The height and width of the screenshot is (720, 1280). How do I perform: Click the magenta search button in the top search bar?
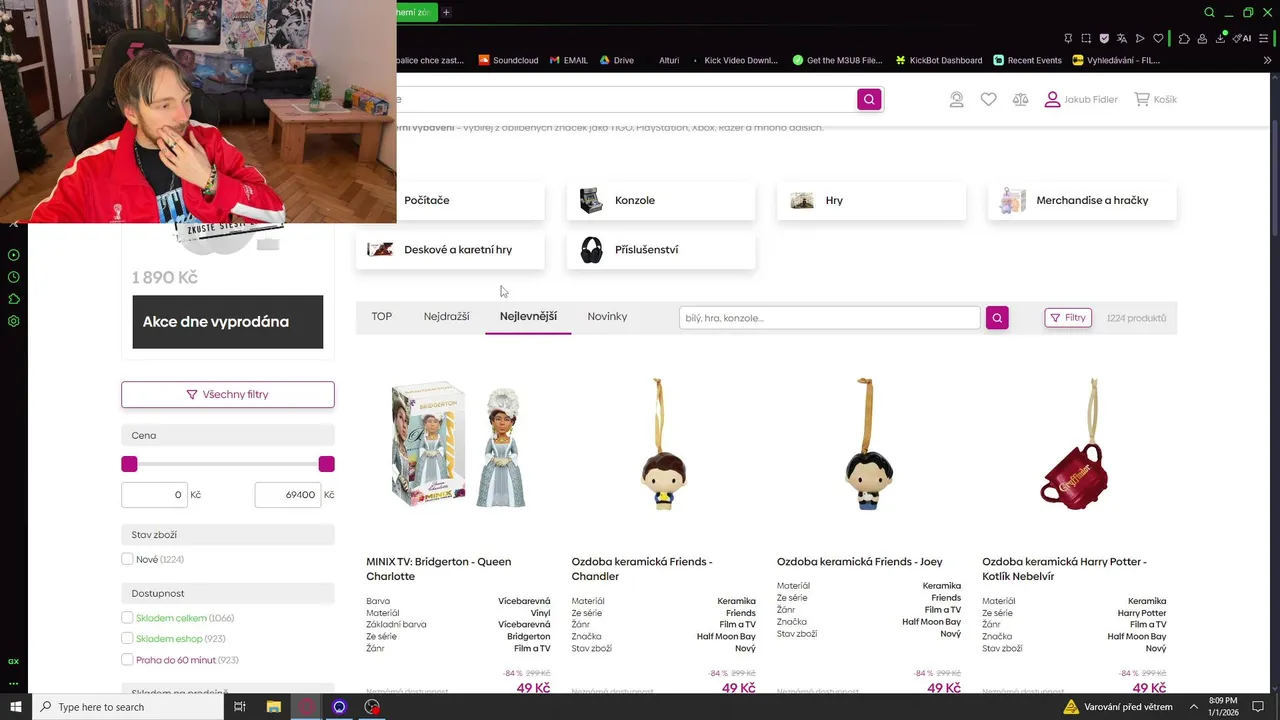coord(869,99)
